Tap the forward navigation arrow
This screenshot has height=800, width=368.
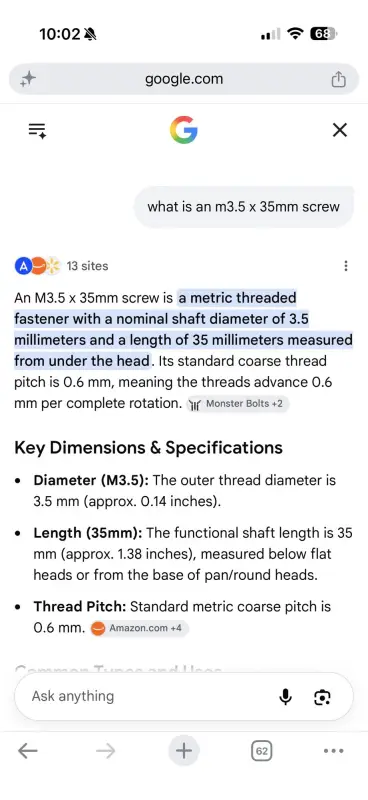(105, 751)
